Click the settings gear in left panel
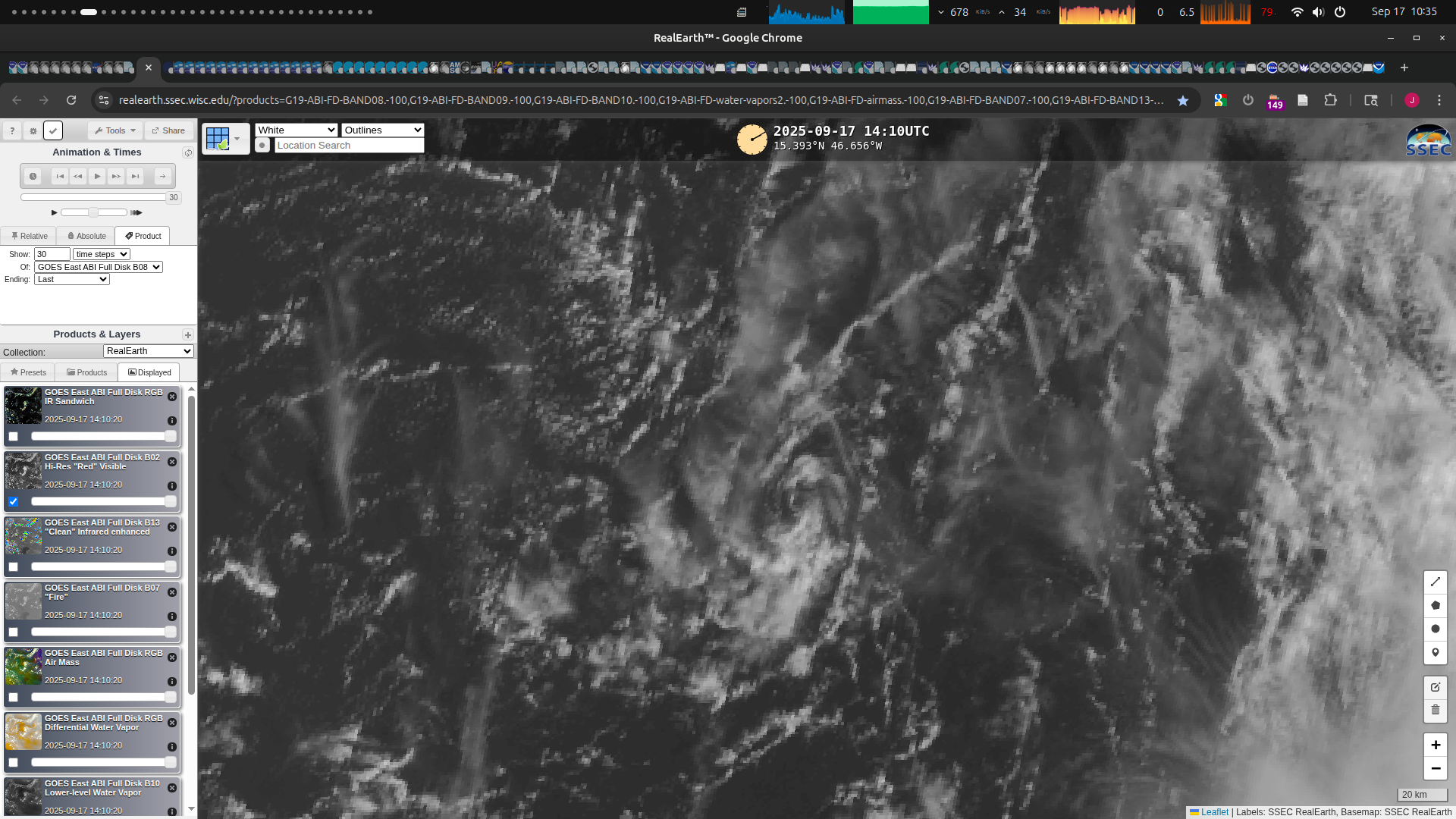Viewport: 1456px width, 819px height. (x=33, y=130)
